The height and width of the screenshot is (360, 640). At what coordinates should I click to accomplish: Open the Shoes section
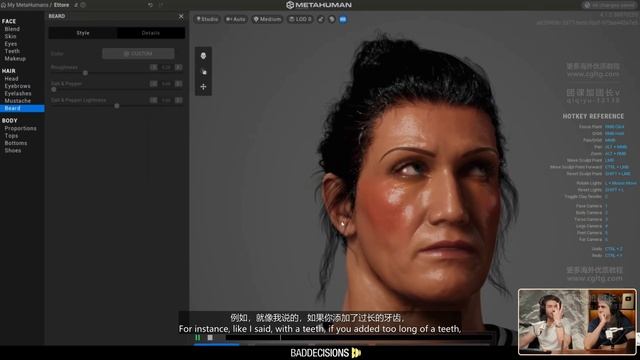pos(13,150)
